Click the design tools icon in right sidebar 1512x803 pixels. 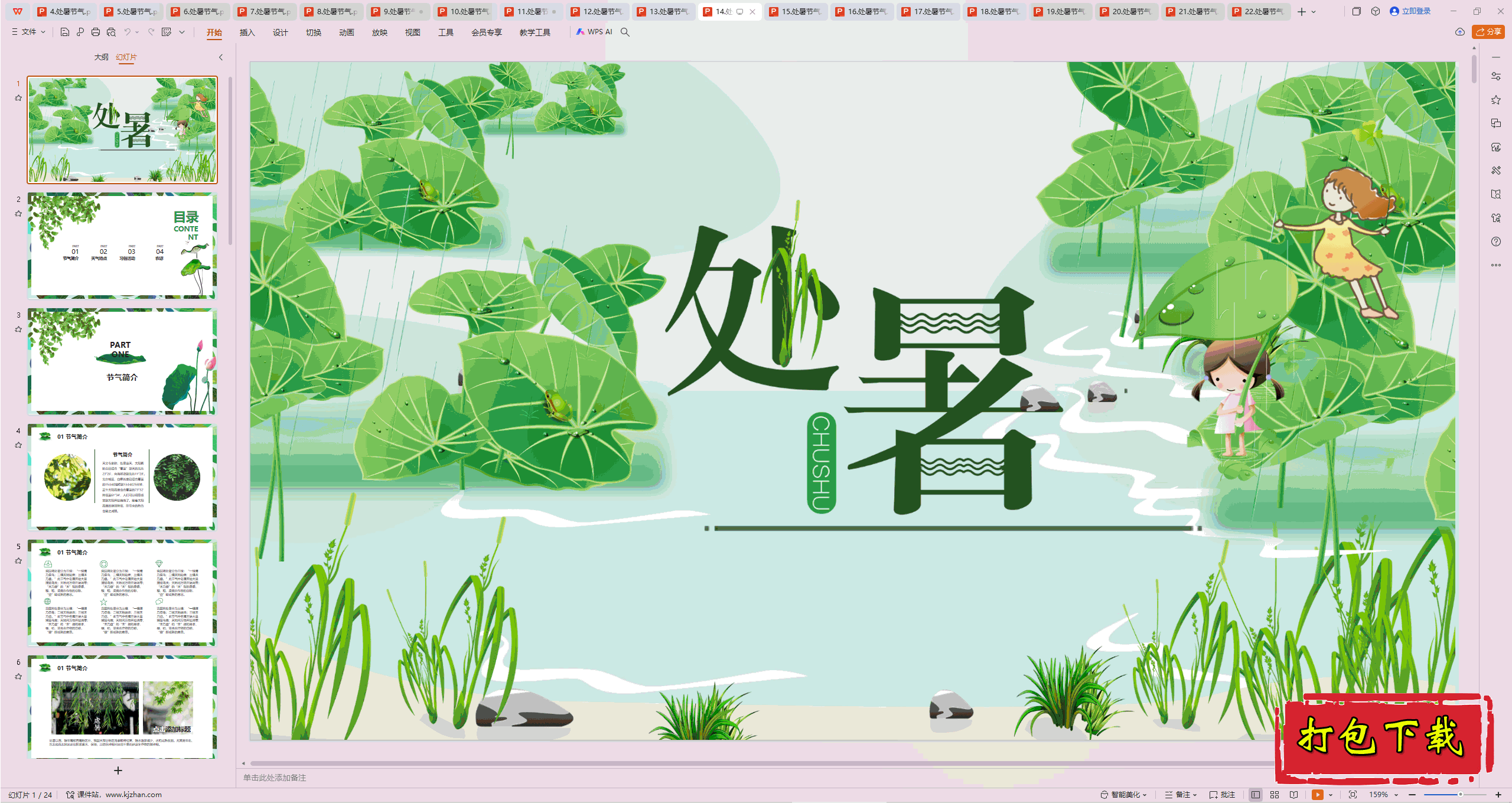click(x=1496, y=171)
